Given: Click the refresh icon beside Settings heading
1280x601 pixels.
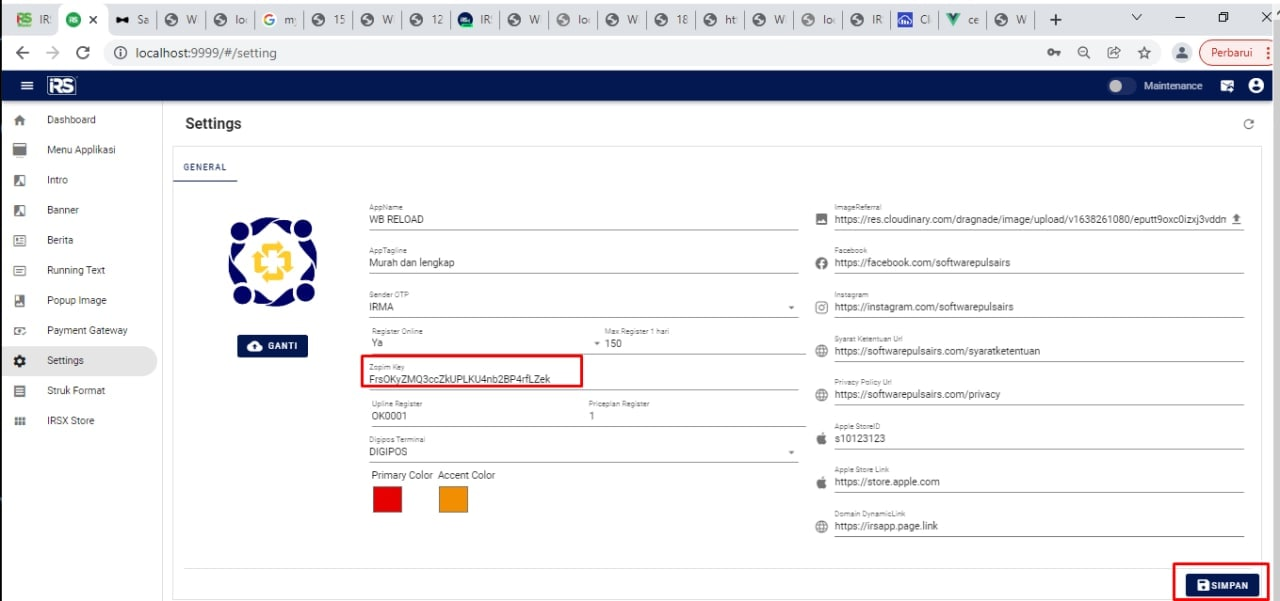Looking at the screenshot, I should pos(1248,124).
